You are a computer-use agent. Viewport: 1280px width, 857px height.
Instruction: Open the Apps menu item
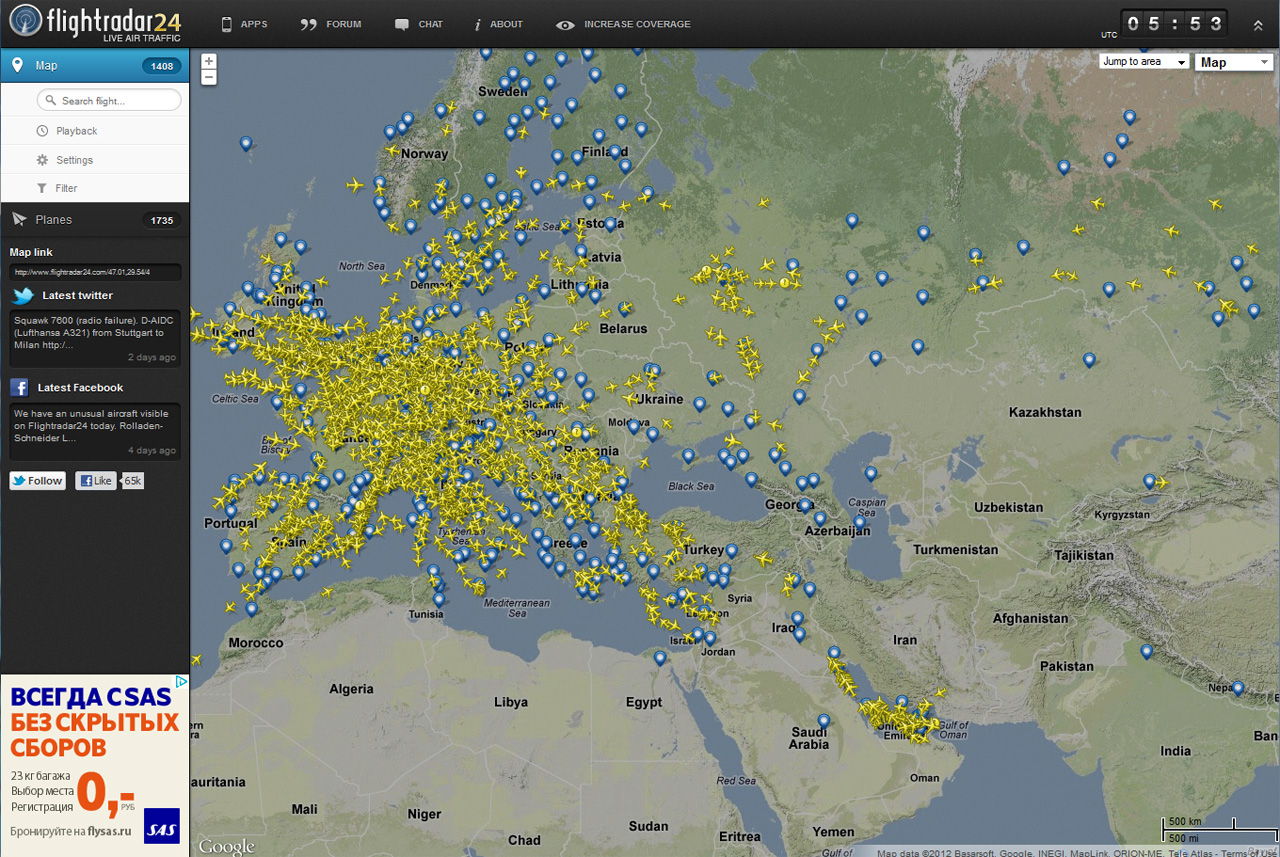[244, 24]
